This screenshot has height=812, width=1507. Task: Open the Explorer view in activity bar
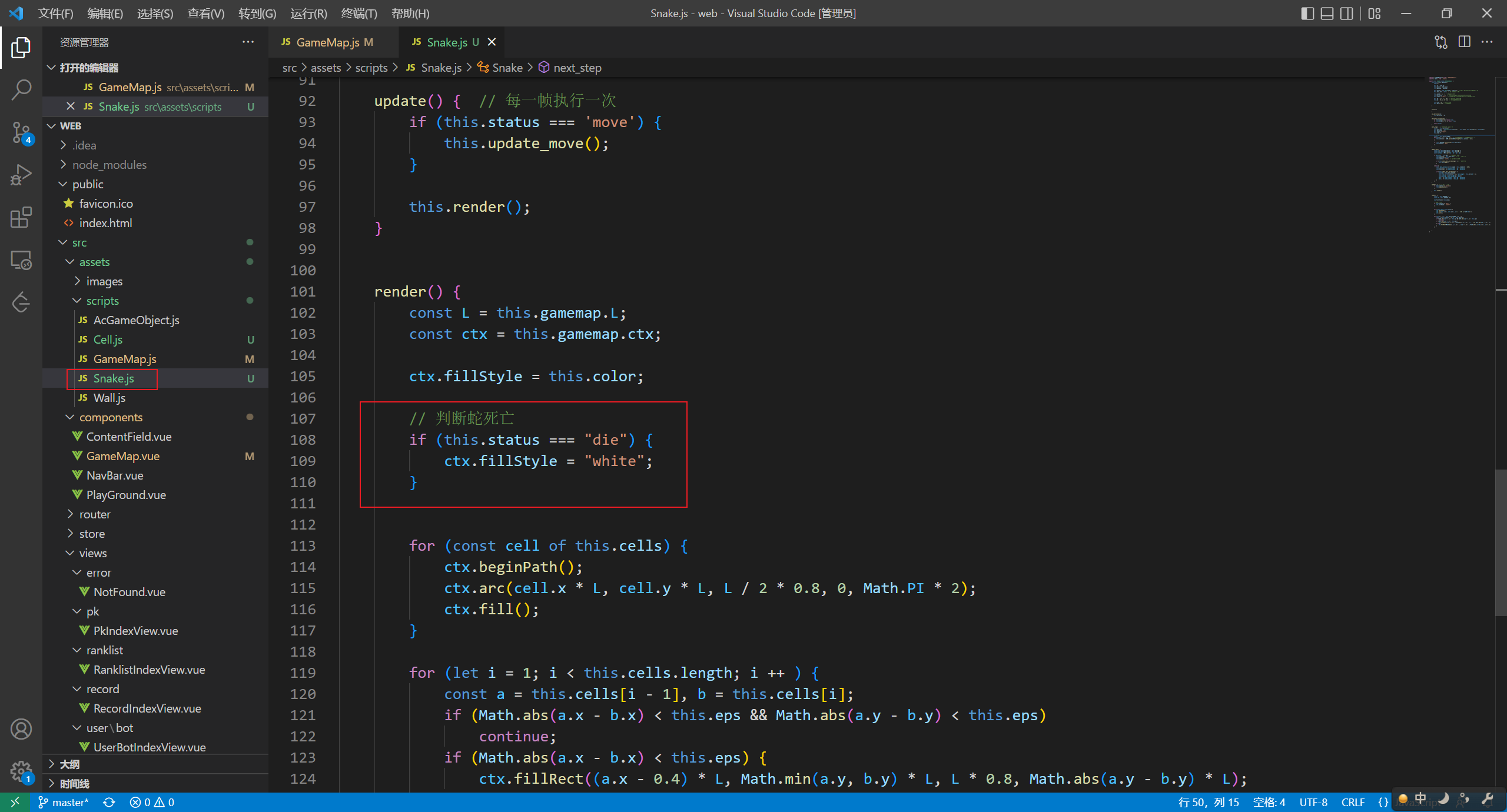(x=21, y=47)
